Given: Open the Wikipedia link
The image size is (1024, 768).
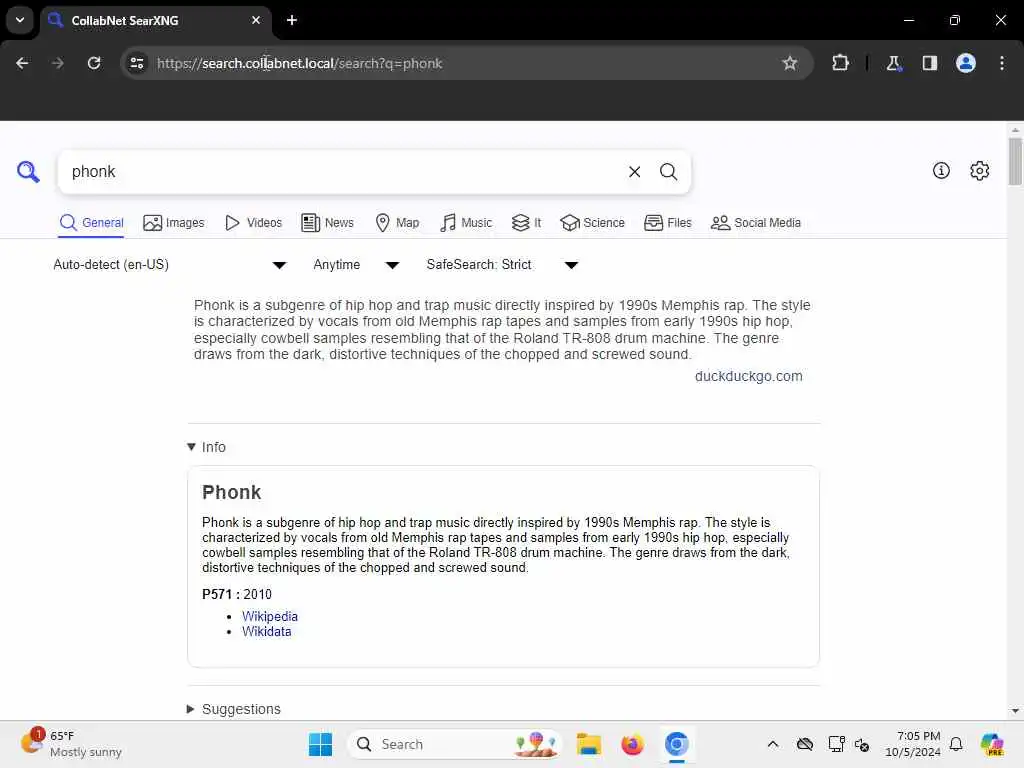Looking at the screenshot, I should [x=270, y=616].
